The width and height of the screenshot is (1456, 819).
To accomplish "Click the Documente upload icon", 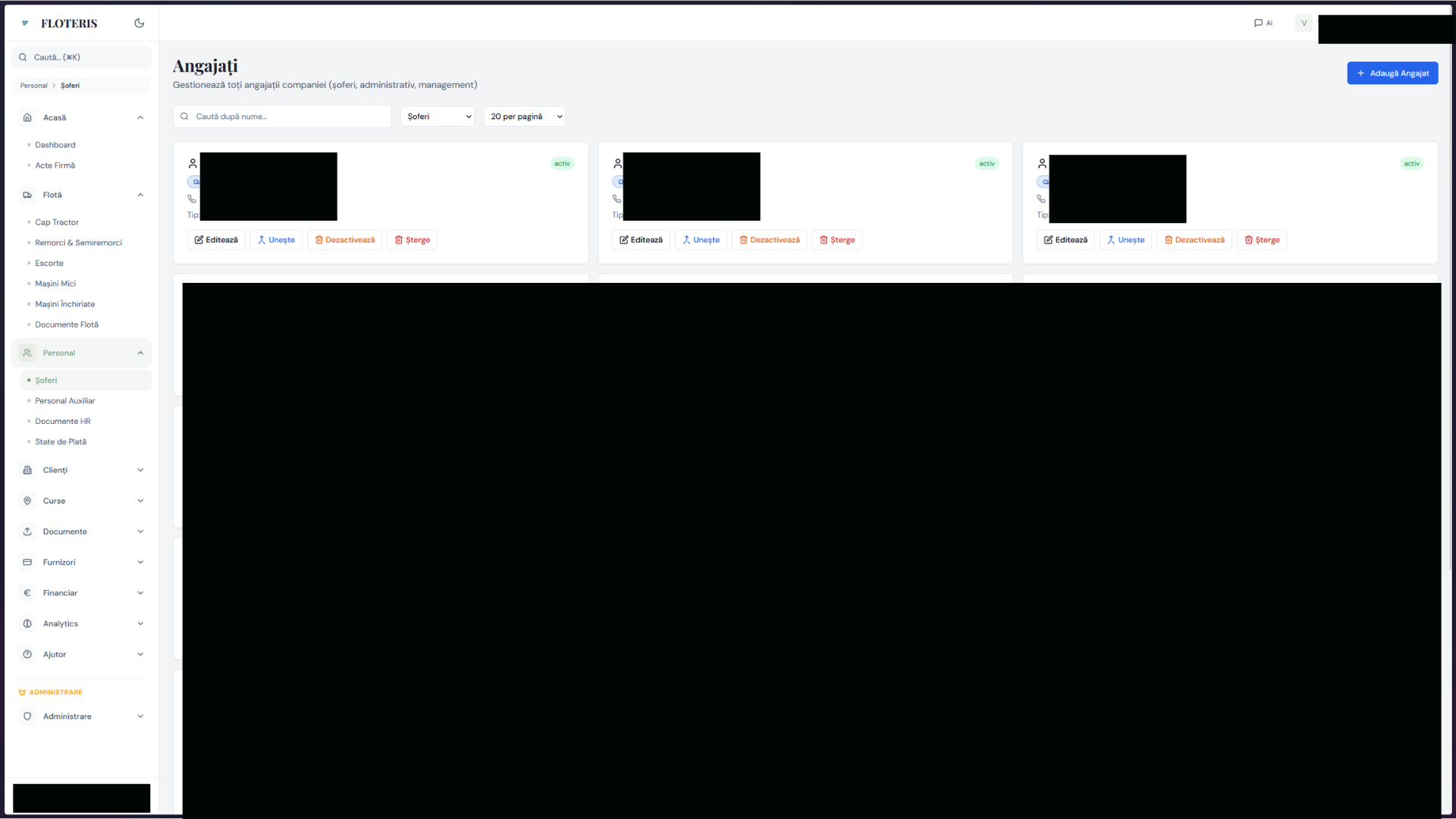I will click(x=27, y=532).
